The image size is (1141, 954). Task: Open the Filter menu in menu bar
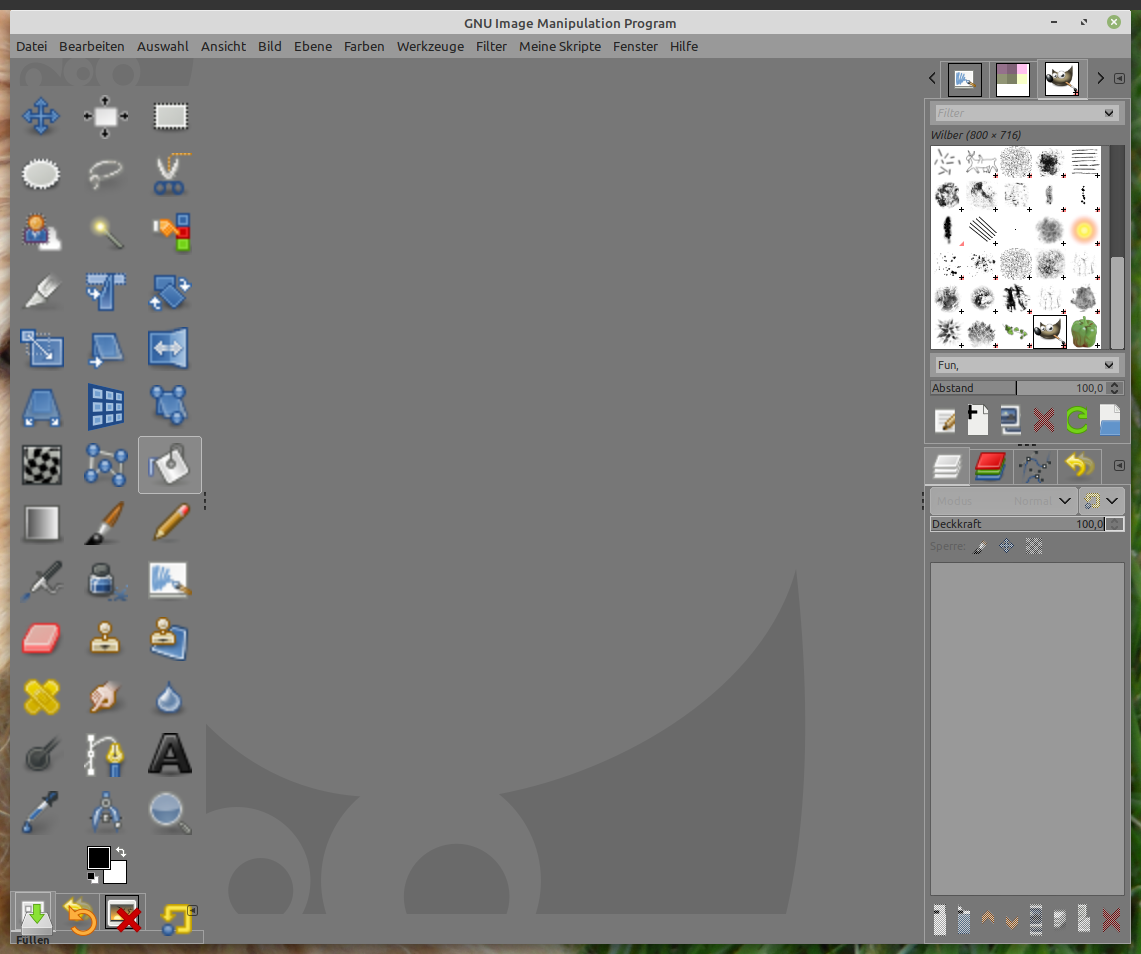(491, 46)
